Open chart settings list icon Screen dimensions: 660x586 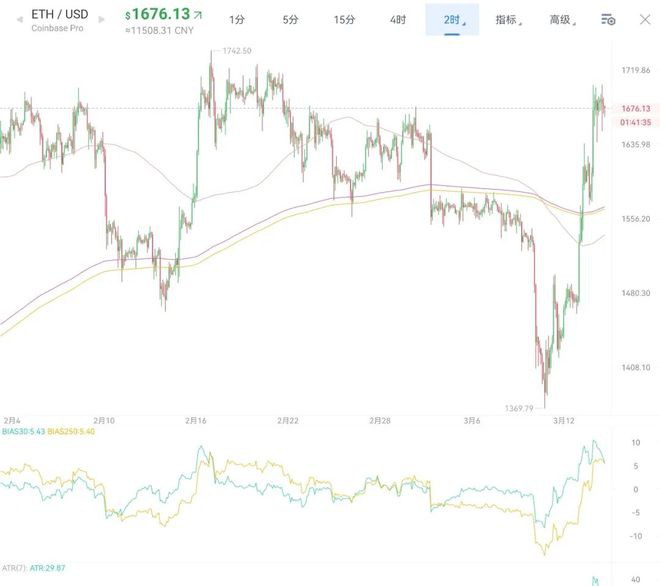pos(608,19)
